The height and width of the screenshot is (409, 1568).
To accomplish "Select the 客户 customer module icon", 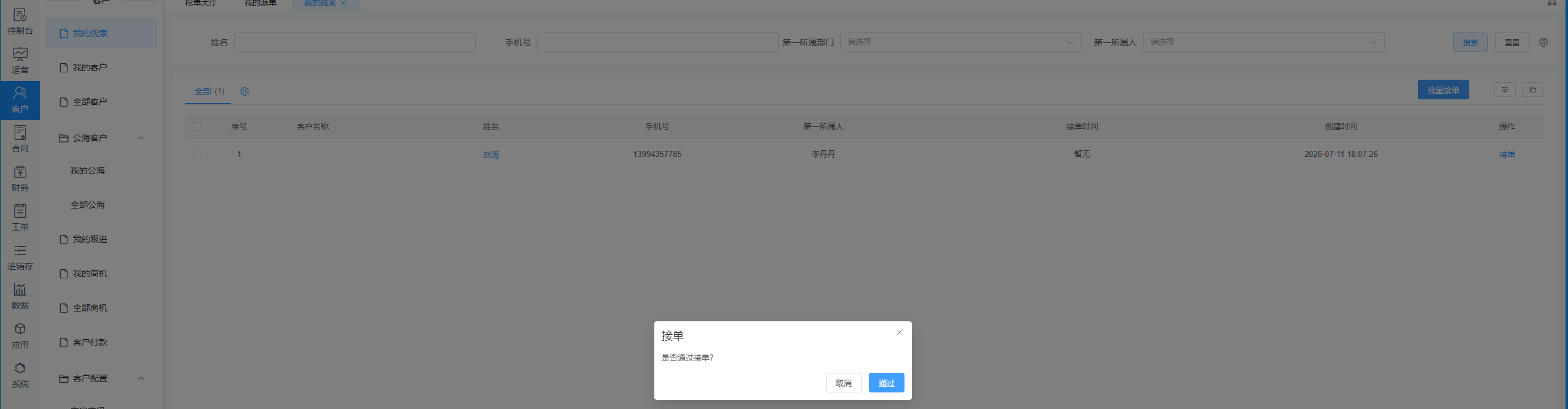I will [x=20, y=100].
